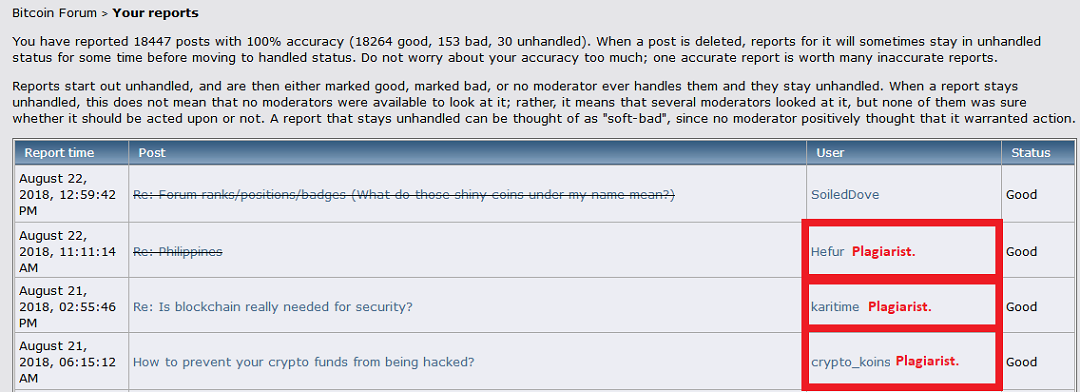Click Good status for karitime report

[1021, 307]
